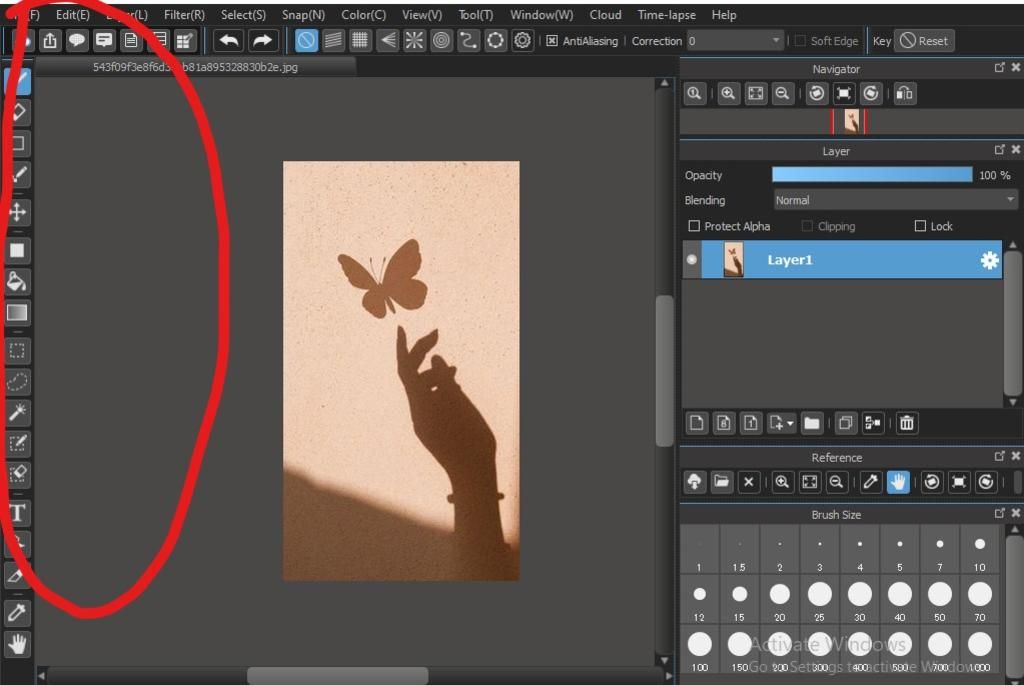Choose brush size 10
The image size is (1024, 685).
pos(980,550)
